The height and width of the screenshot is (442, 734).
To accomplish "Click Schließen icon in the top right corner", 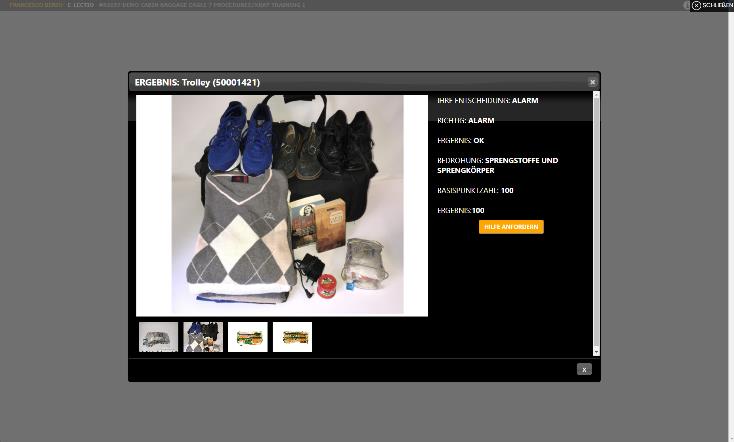I will pyautogui.click(x=696, y=5).
